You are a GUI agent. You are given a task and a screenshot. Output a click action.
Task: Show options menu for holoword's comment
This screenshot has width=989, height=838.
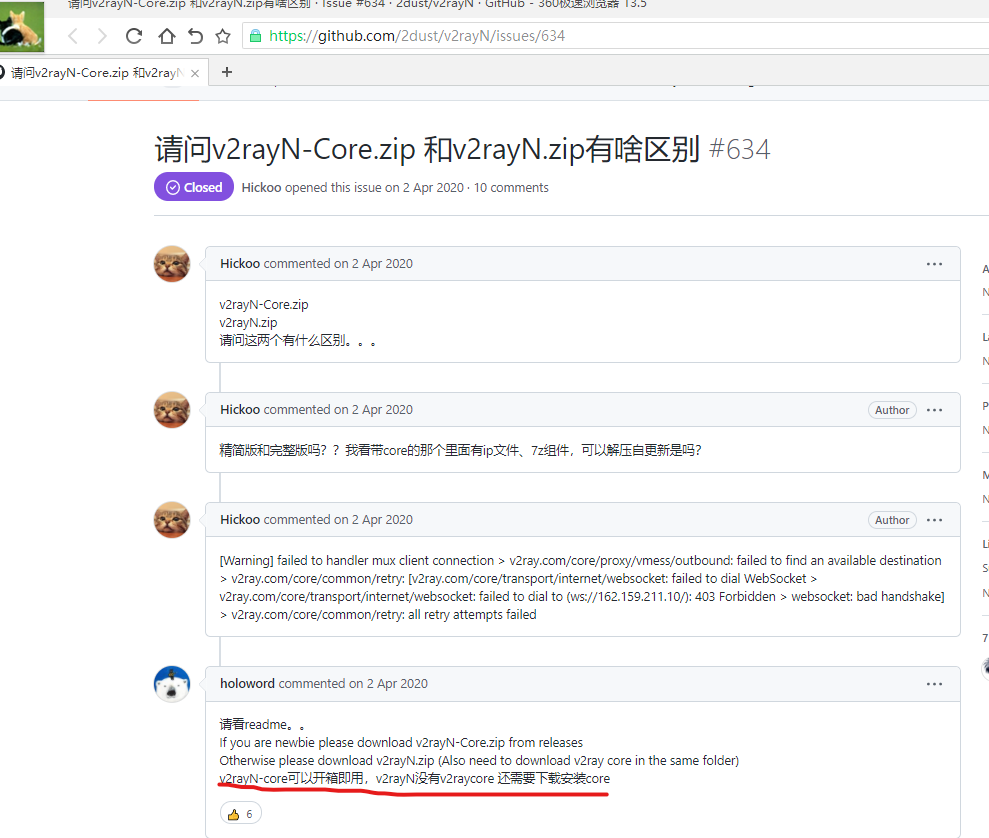point(934,684)
